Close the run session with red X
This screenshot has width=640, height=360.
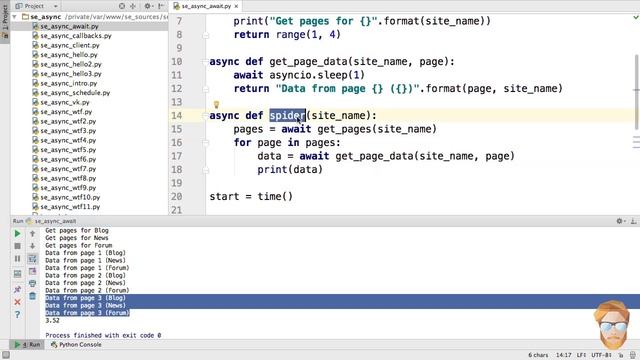[17, 302]
